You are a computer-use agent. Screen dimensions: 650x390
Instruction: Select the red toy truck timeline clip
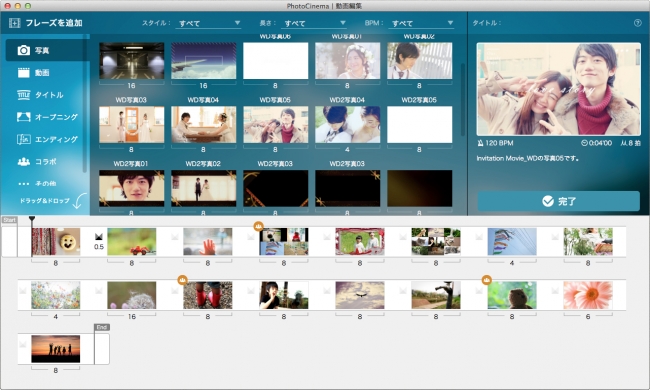132,242
